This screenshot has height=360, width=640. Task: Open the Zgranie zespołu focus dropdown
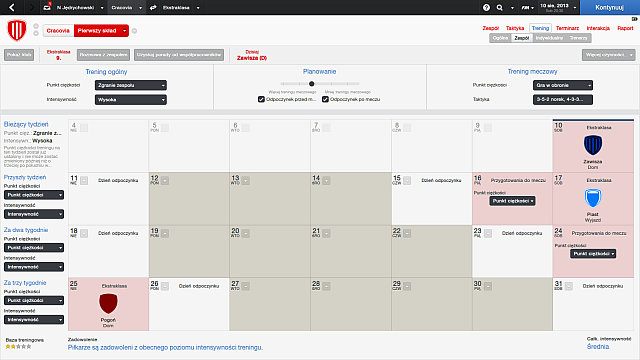[x=131, y=85]
